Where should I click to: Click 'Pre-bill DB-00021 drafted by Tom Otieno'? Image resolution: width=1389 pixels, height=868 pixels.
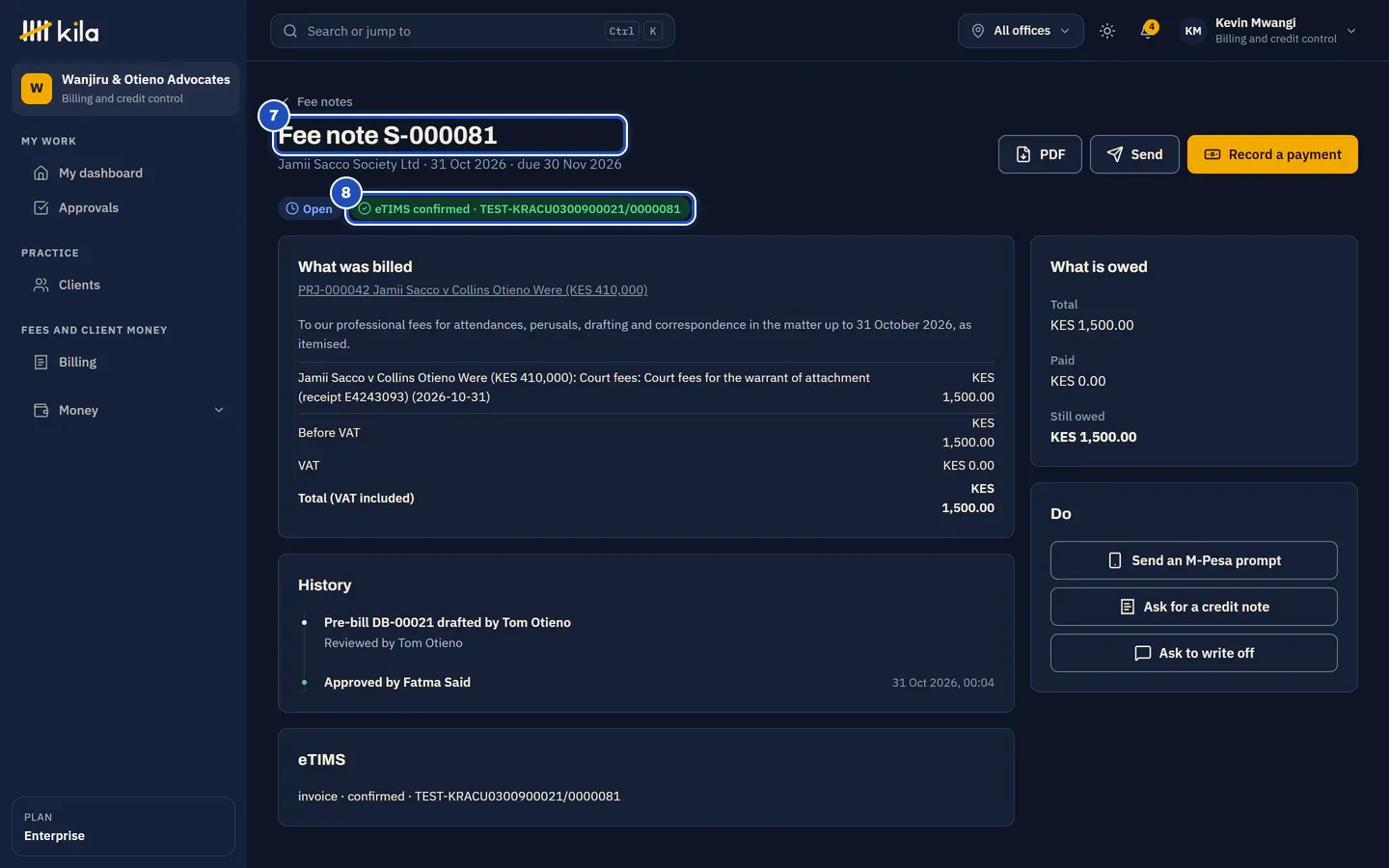pyautogui.click(x=448, y=623)
